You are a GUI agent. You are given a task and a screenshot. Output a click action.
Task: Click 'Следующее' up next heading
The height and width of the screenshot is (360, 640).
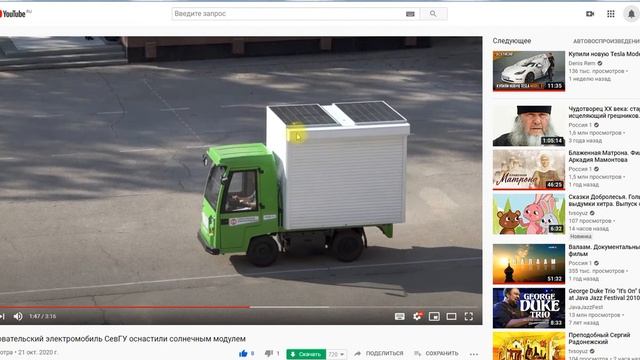pos(512,41)
